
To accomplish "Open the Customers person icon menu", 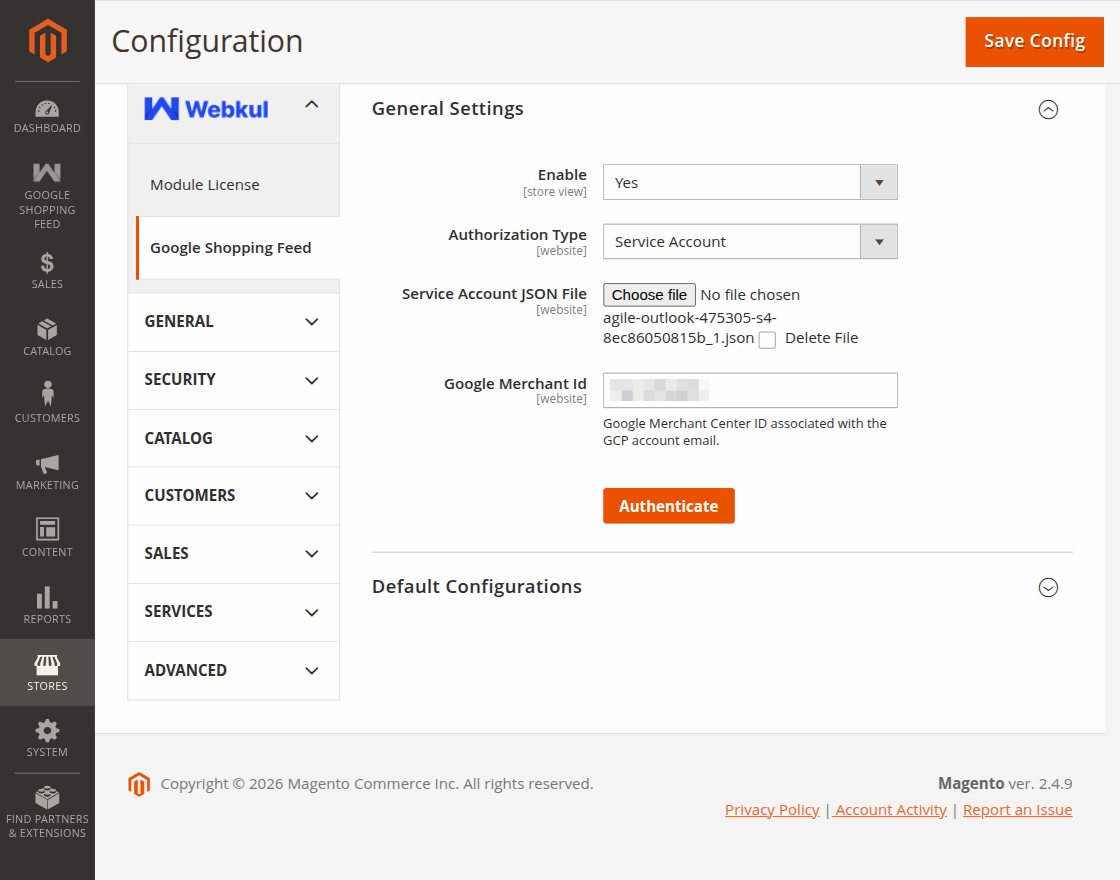I will tap(47, 404).
